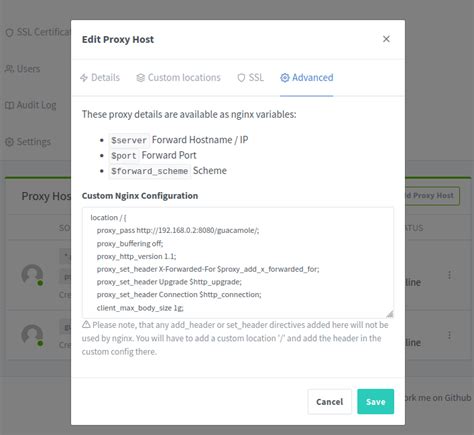This screenshot has height=435, width=474.
Task: Click the SSL shield icon
Action: (241, 78)
